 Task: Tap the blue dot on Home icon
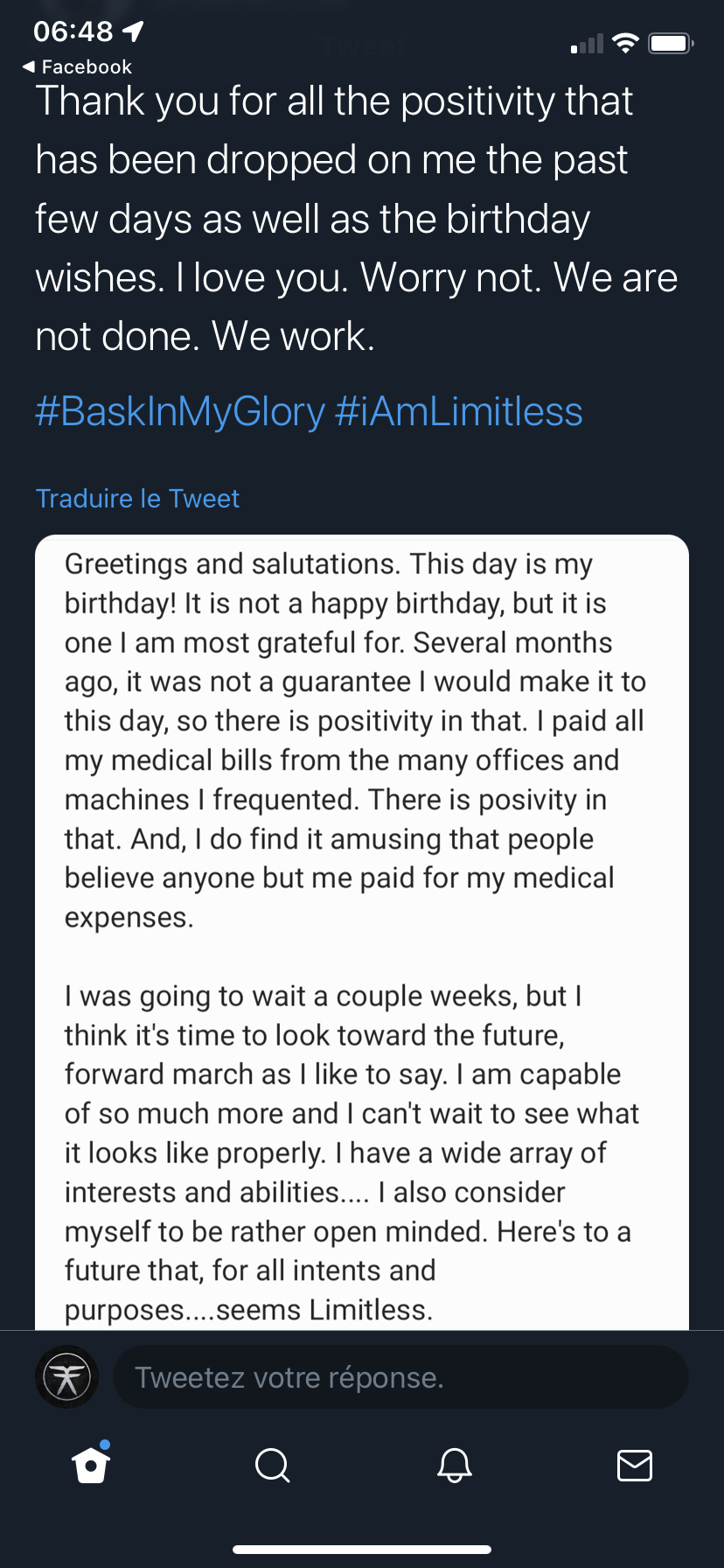click(105, 1444)
